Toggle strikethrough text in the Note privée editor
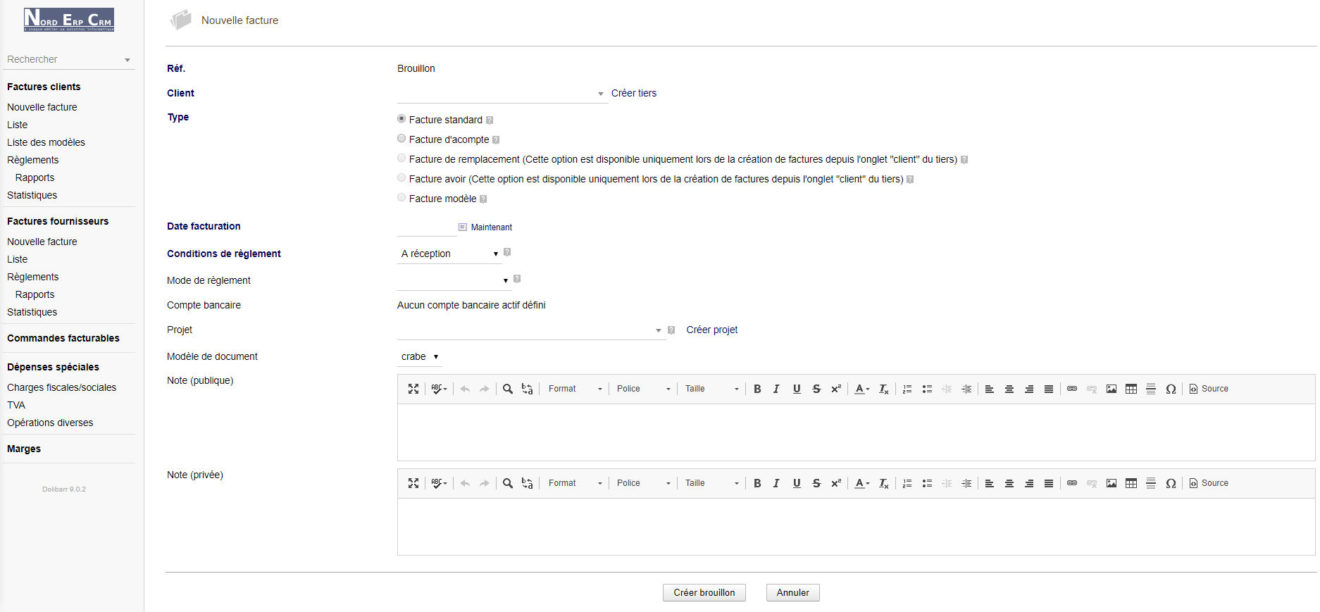 pyautogui.click(x=816, y=482)
